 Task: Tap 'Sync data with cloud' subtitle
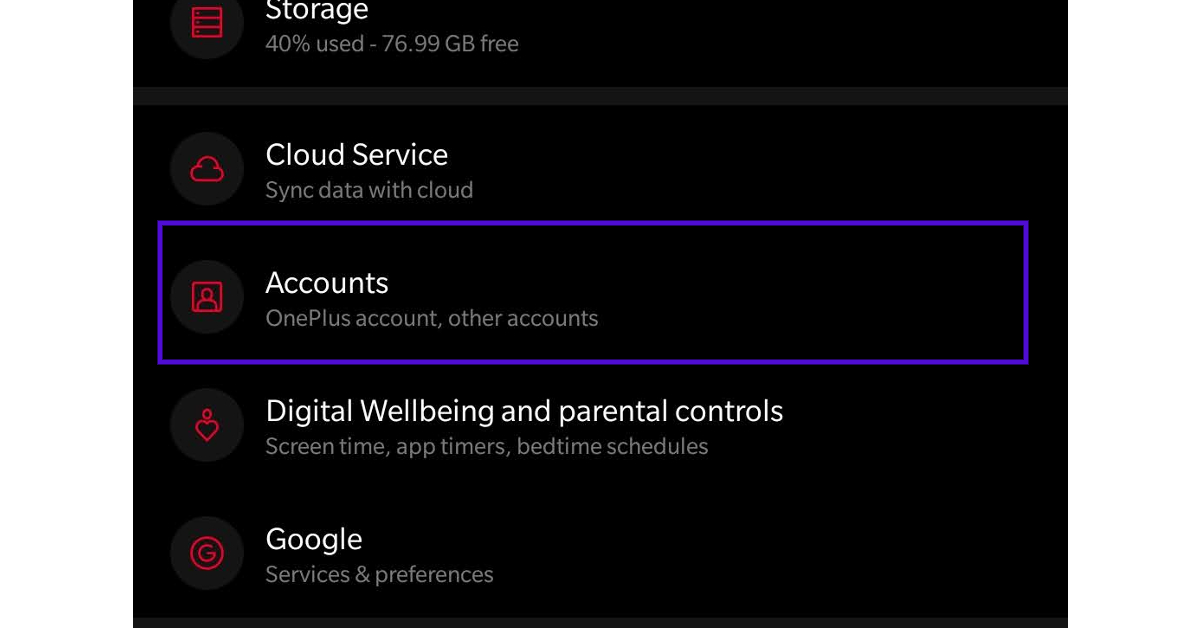pos(369,190)
